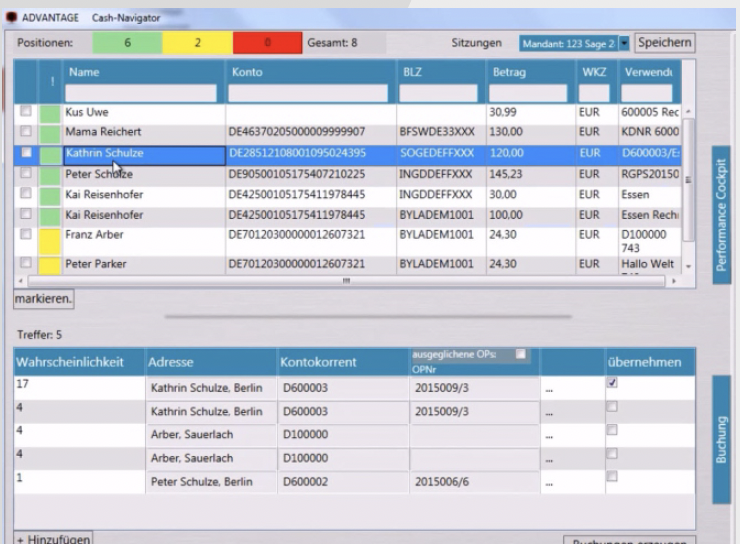Click the Konto filter input field
740x544 pixels.
point(308,93)
